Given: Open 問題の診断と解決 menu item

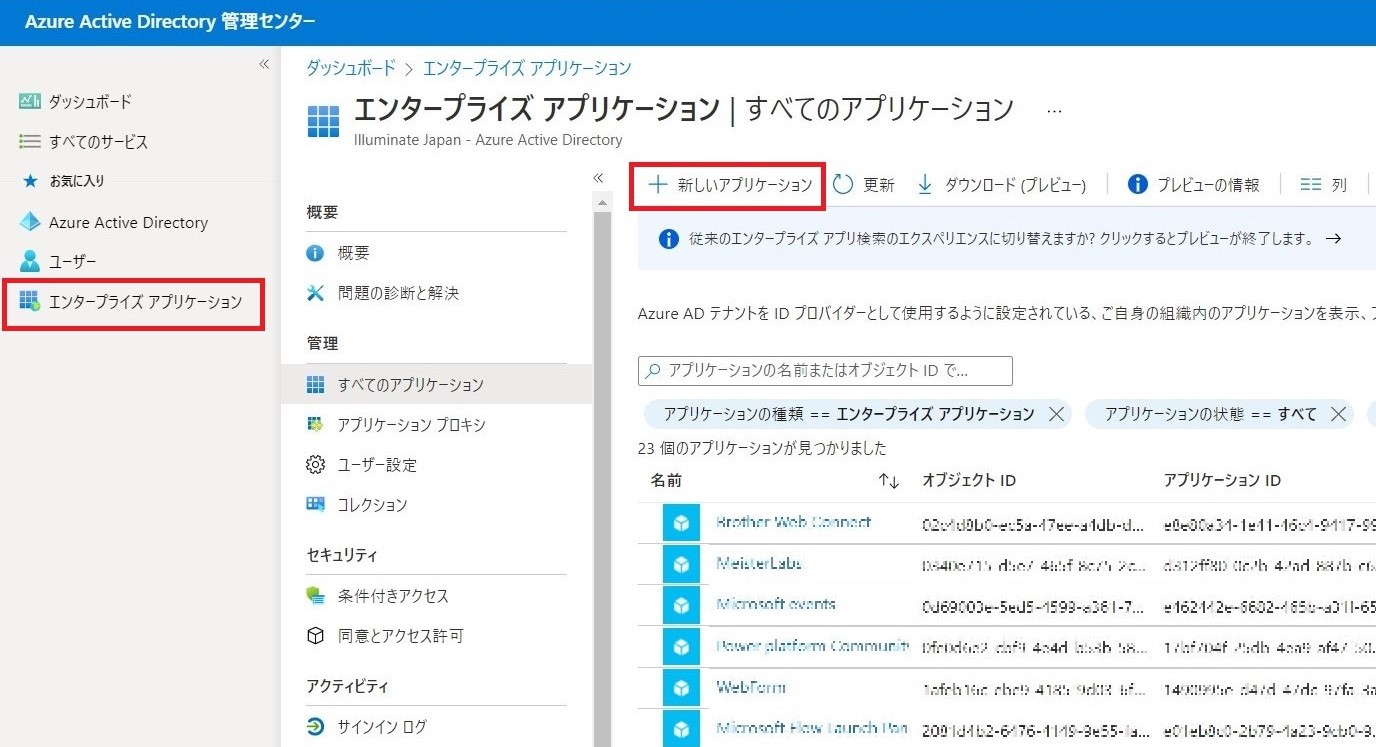Looking at the screenshot, I should (x=398, y=293).
